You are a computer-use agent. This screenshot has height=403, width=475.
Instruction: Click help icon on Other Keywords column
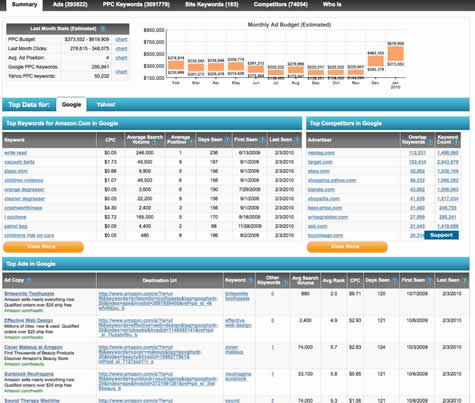[285, 283]
